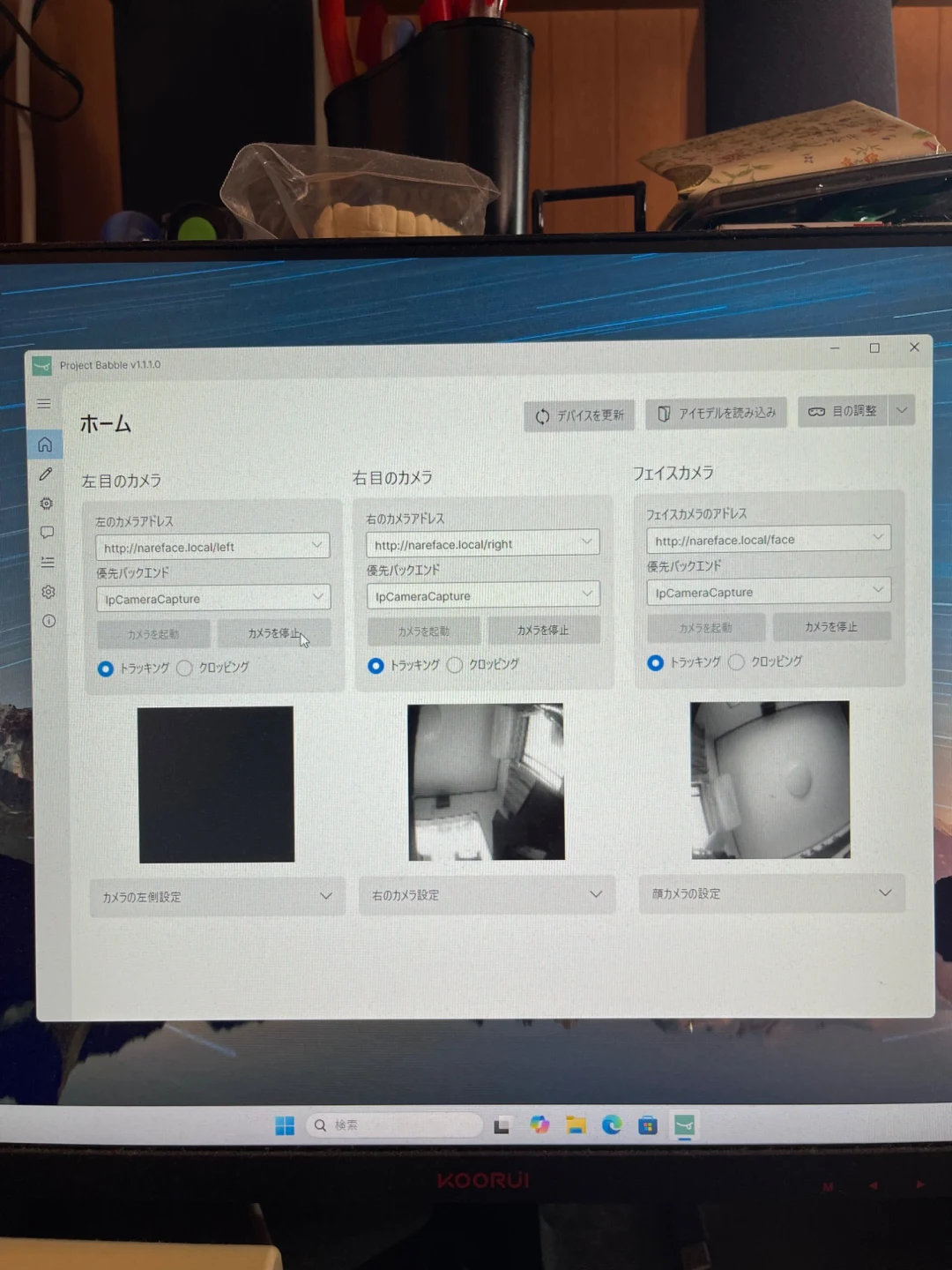Click the Project Babble title bar logo
This screenshot has width=952, height=1270.
41,365
